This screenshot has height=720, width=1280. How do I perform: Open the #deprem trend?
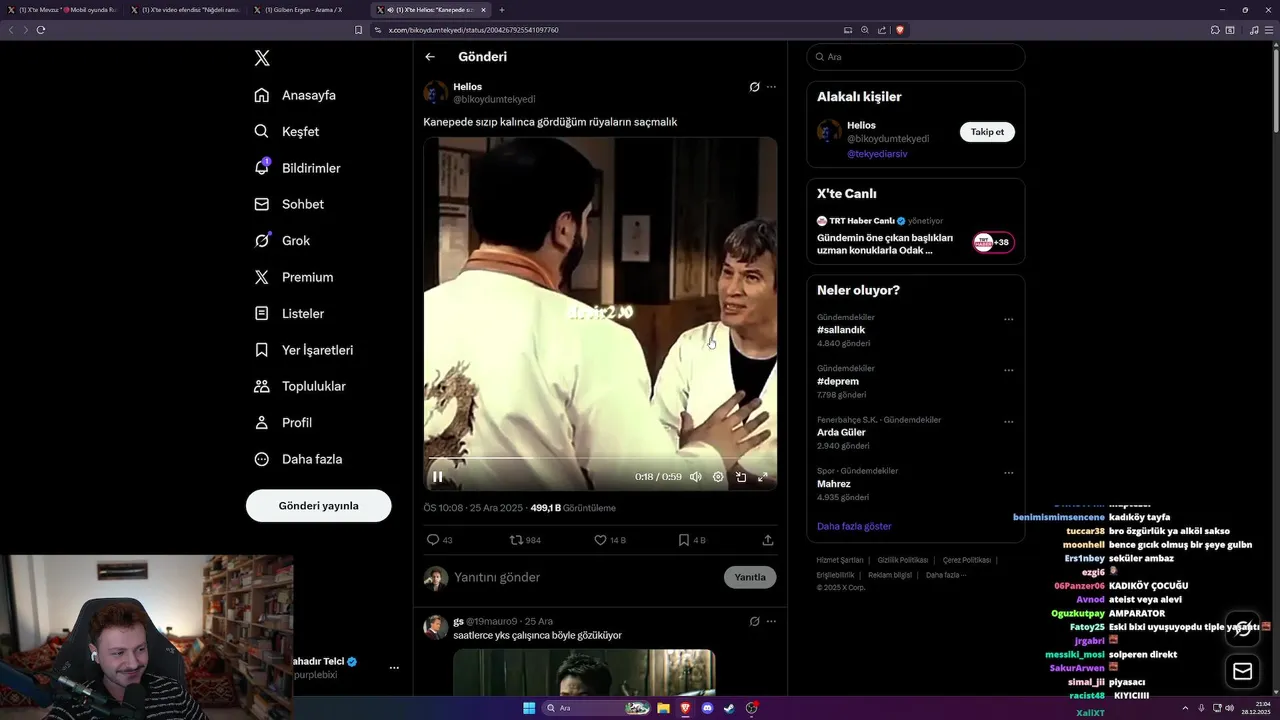[x=838, y=381]
